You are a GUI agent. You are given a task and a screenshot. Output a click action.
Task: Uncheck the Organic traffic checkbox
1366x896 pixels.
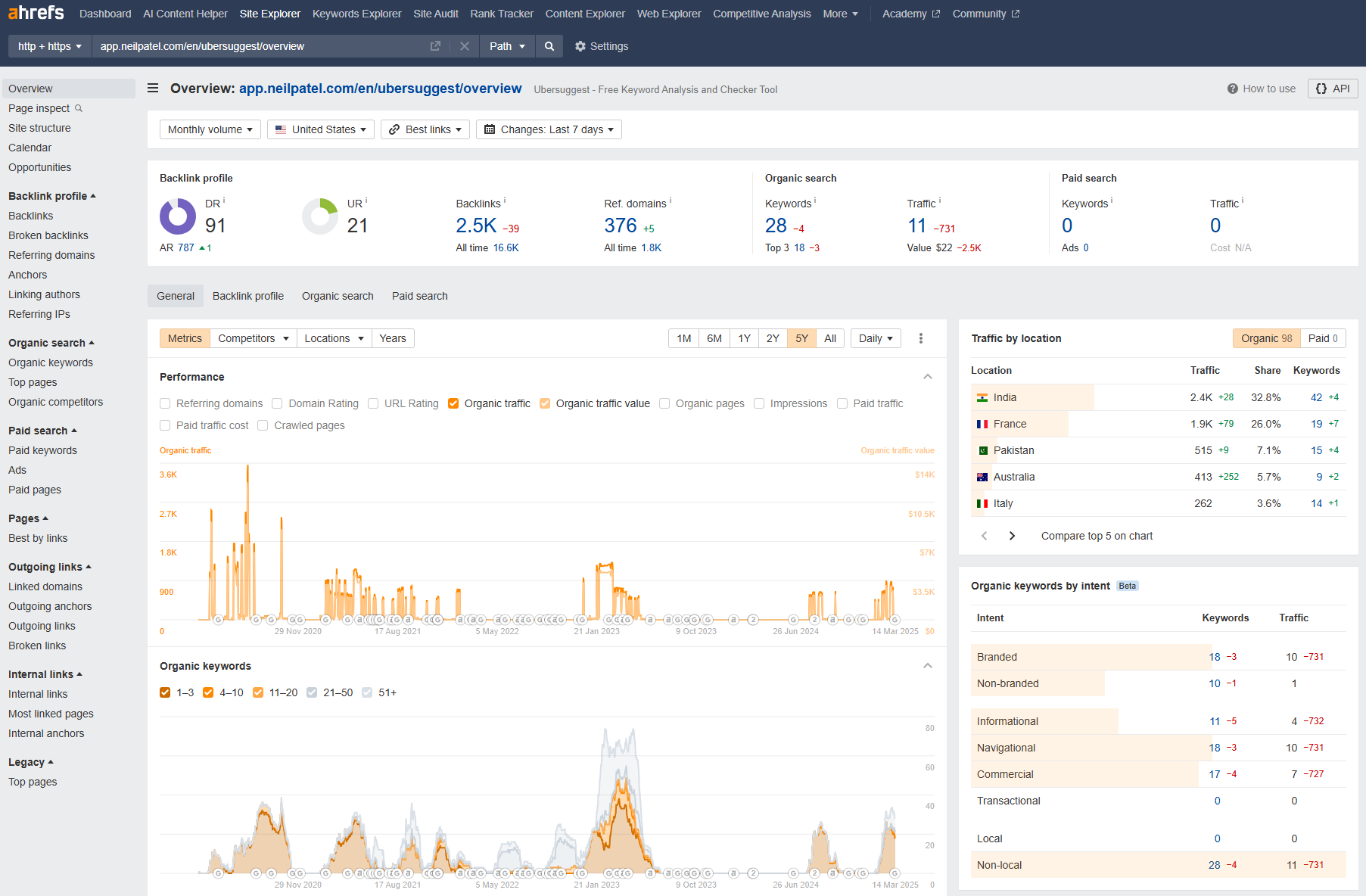tap(453, 403)
